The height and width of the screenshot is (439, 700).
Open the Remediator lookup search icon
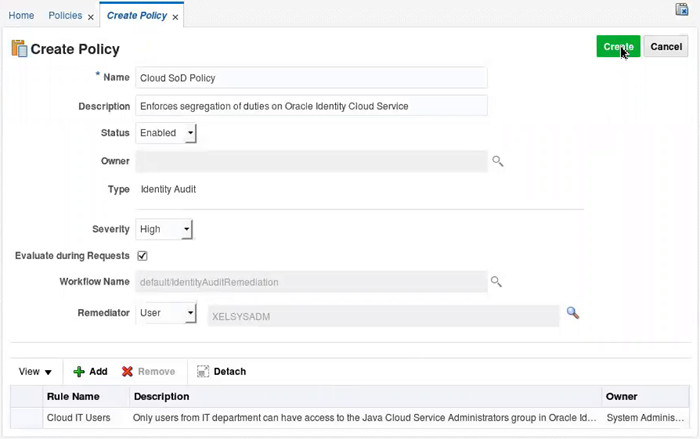[x=573, y=313]
